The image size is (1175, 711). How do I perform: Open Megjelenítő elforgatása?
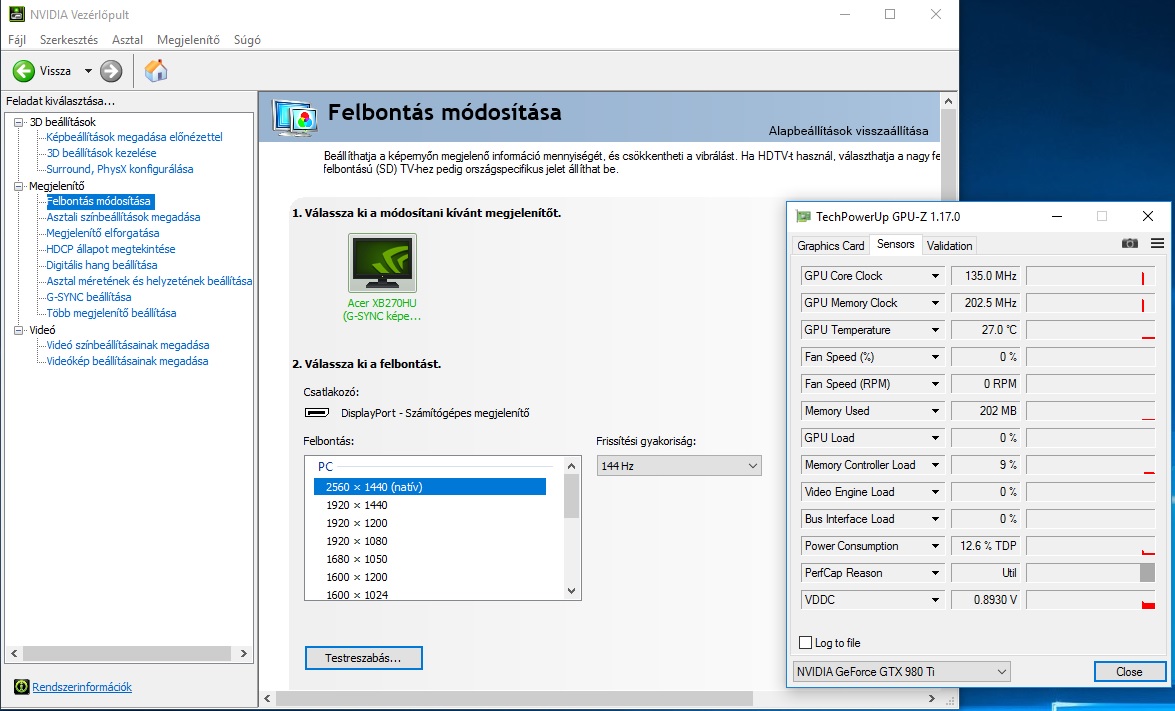pos(103,233)
